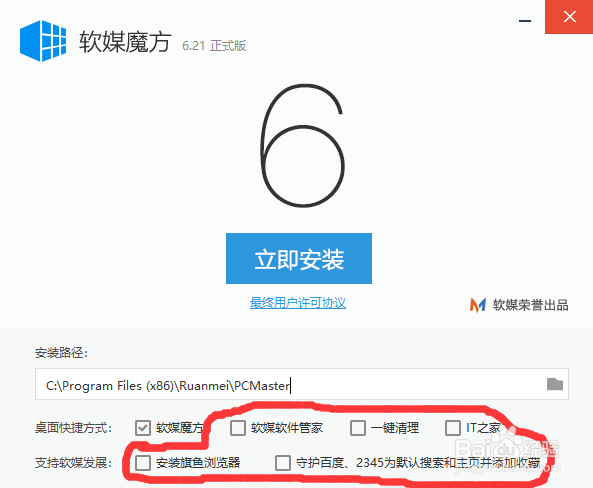Open the 最终用户许可协议 license link
The height and width of the screenshot is (488, 593).
click(298, 303)
